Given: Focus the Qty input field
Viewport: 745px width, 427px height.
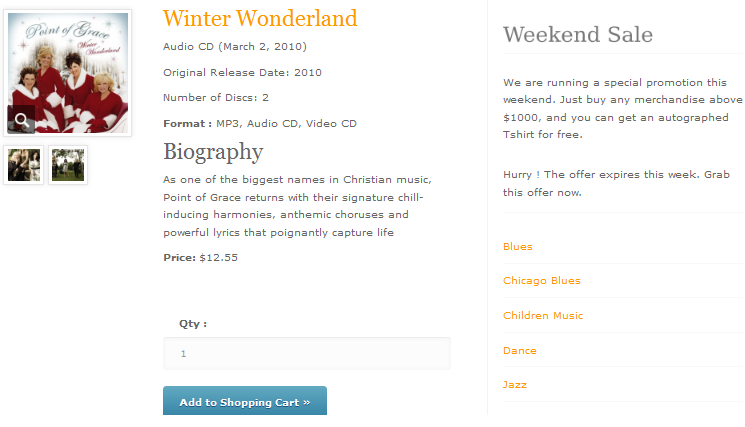Looking at the screenshot, I should [x=306, y=353].
